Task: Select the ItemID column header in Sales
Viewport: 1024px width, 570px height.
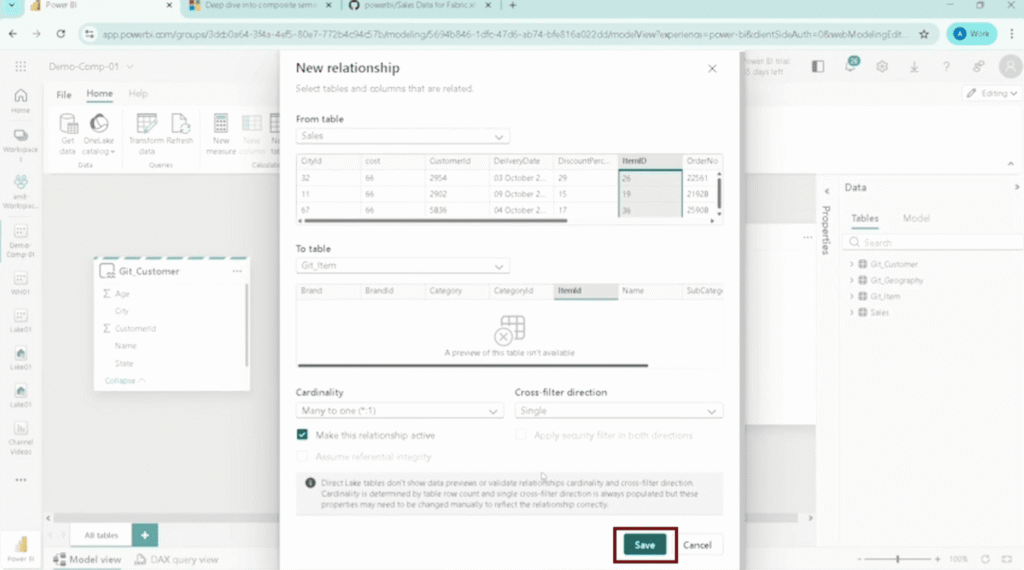Action: pyautogui.click(x=649, y=161)
